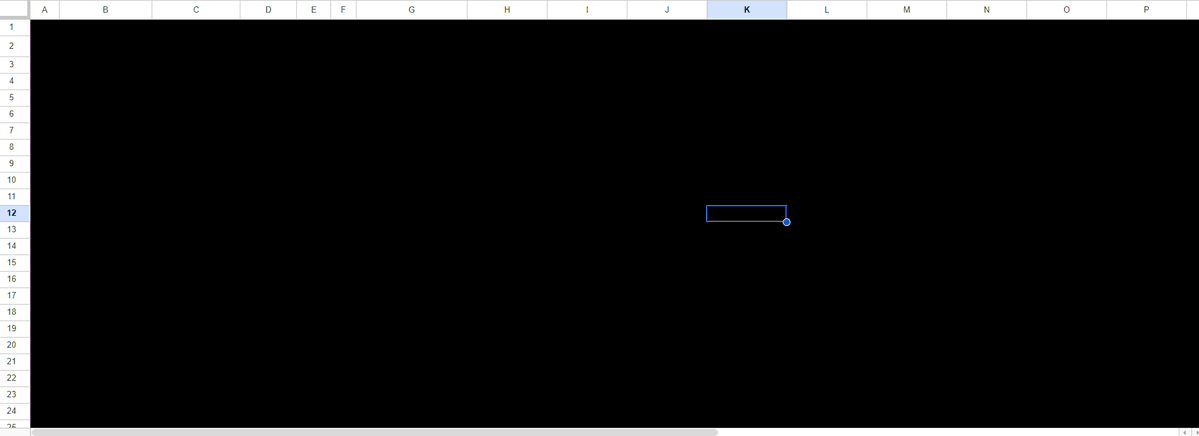Select column P header
1199x436 pixels.
pyautogui.click(x=1146, y=9)
